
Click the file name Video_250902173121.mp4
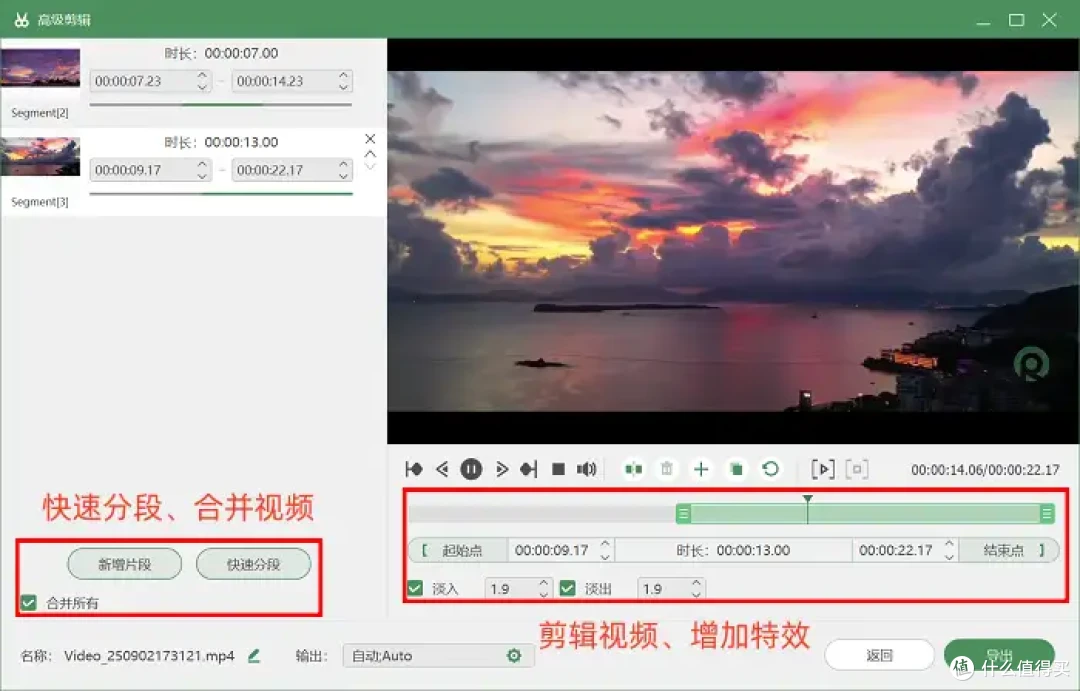(149, 656)
